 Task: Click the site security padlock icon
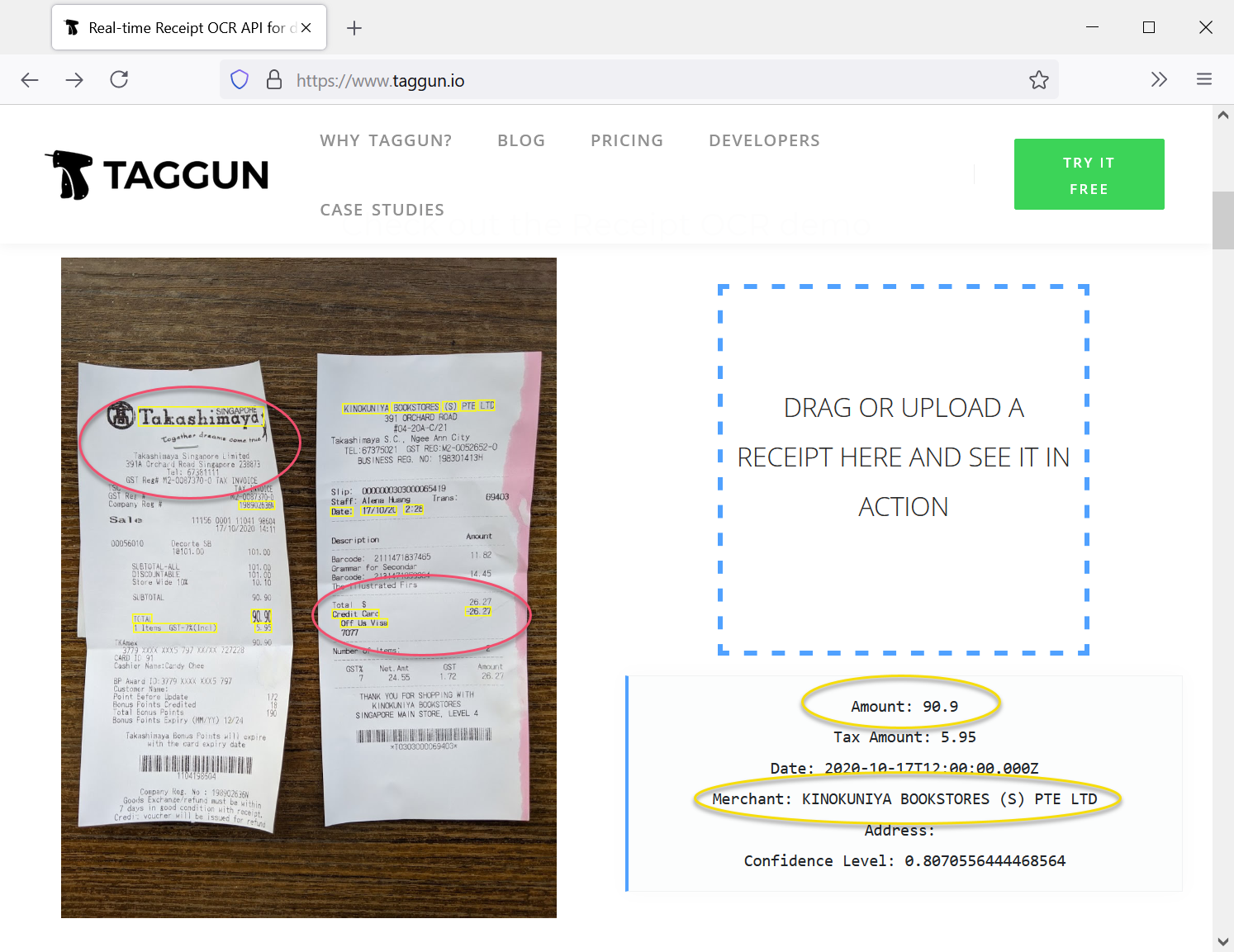[x=274, y=80]
